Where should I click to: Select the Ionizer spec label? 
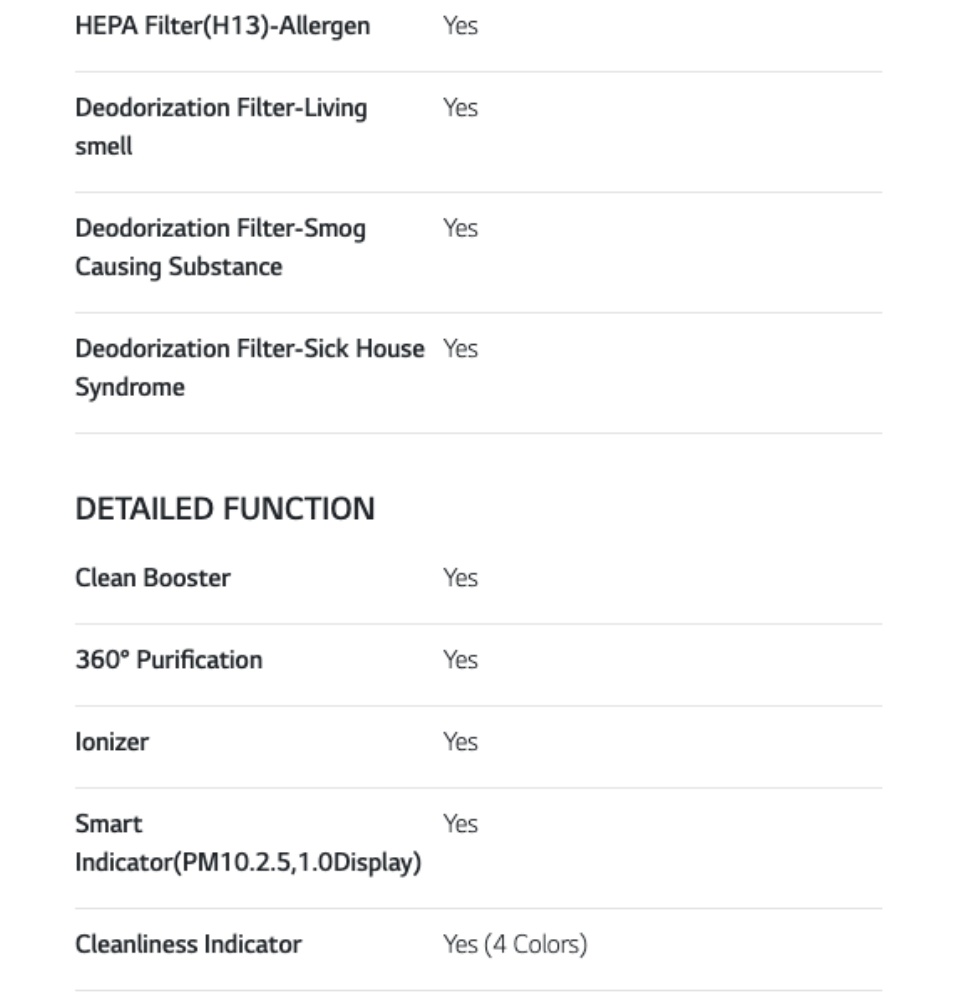(112, 742)
